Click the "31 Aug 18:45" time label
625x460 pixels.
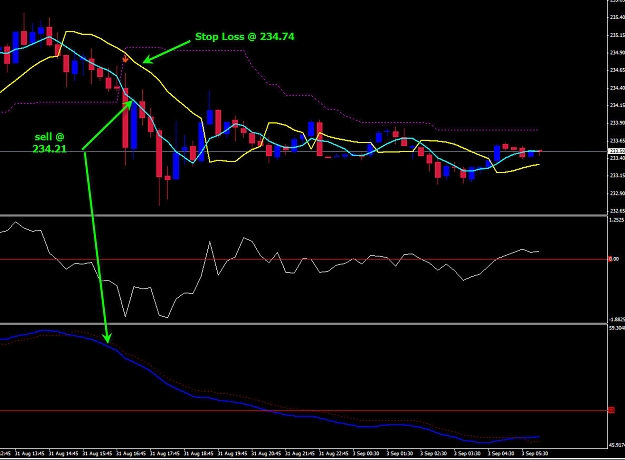click(x=199, y=454)
